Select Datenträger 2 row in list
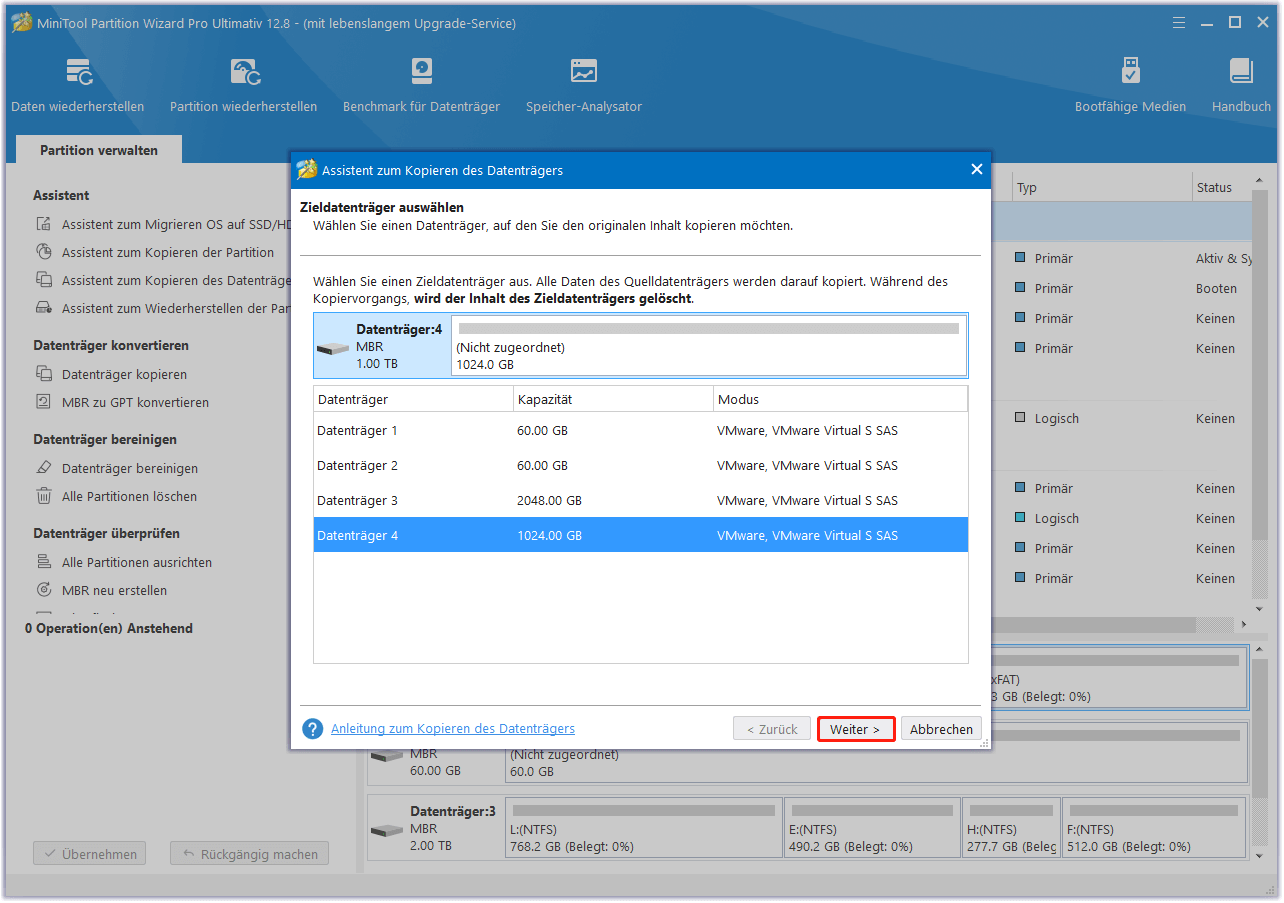1284x903 pixels. click(641, 465)
